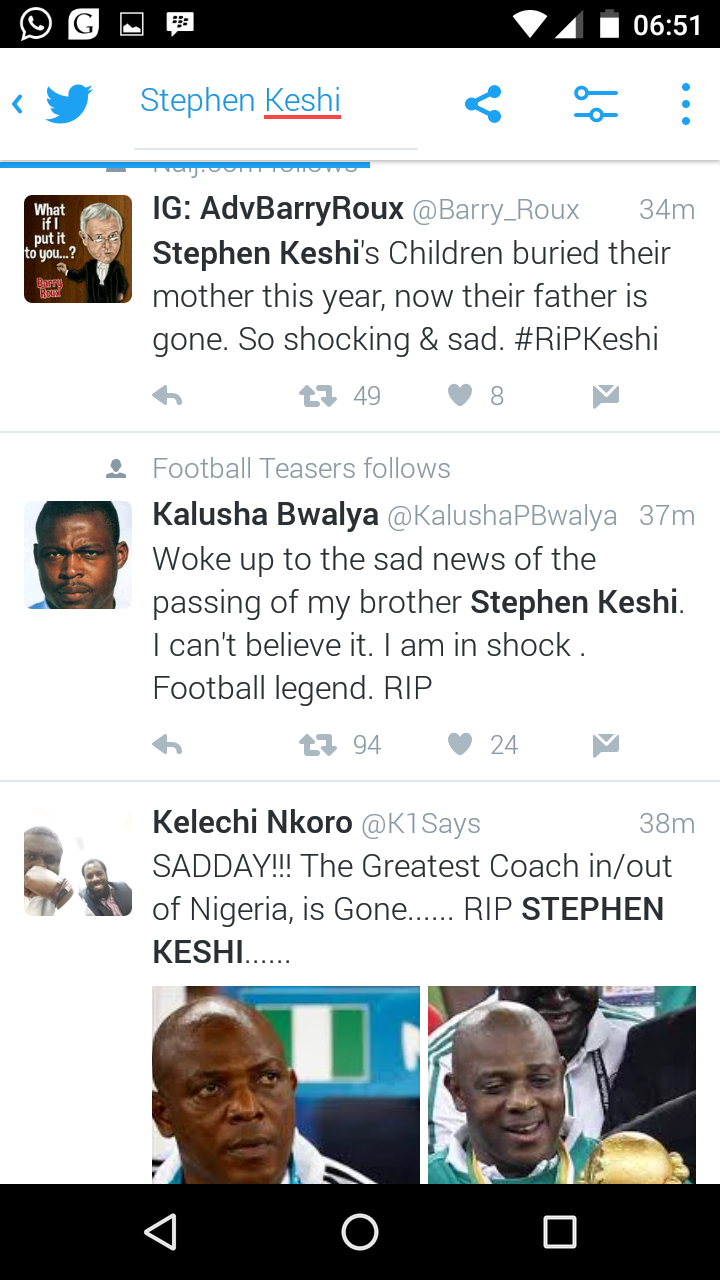Open the Kalusha Bwalya profile picture
The image size is (720, 1280).
[78, 555]
